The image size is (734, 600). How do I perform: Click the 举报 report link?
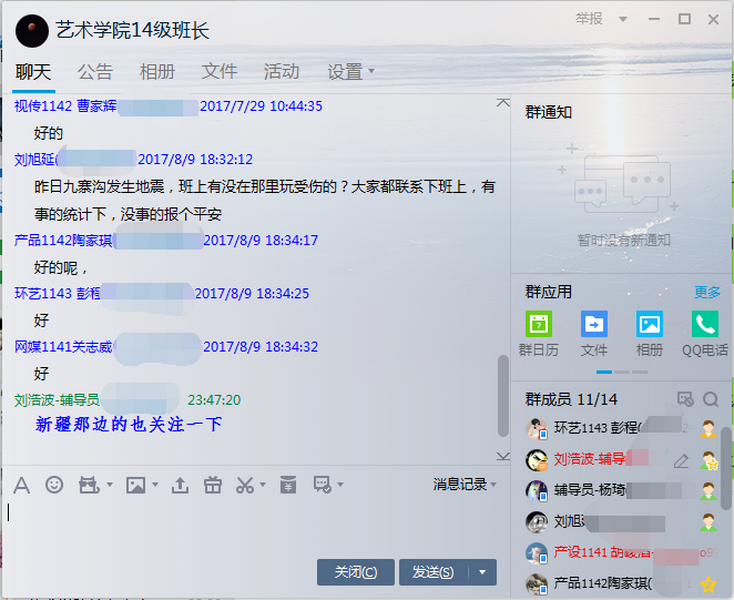[589, 19]
